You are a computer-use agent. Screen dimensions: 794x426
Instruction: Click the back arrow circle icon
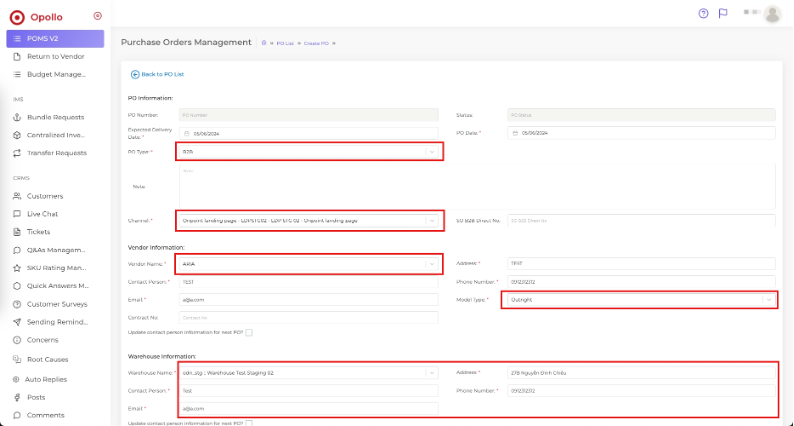pyautogui.click(x=135, y=74)
